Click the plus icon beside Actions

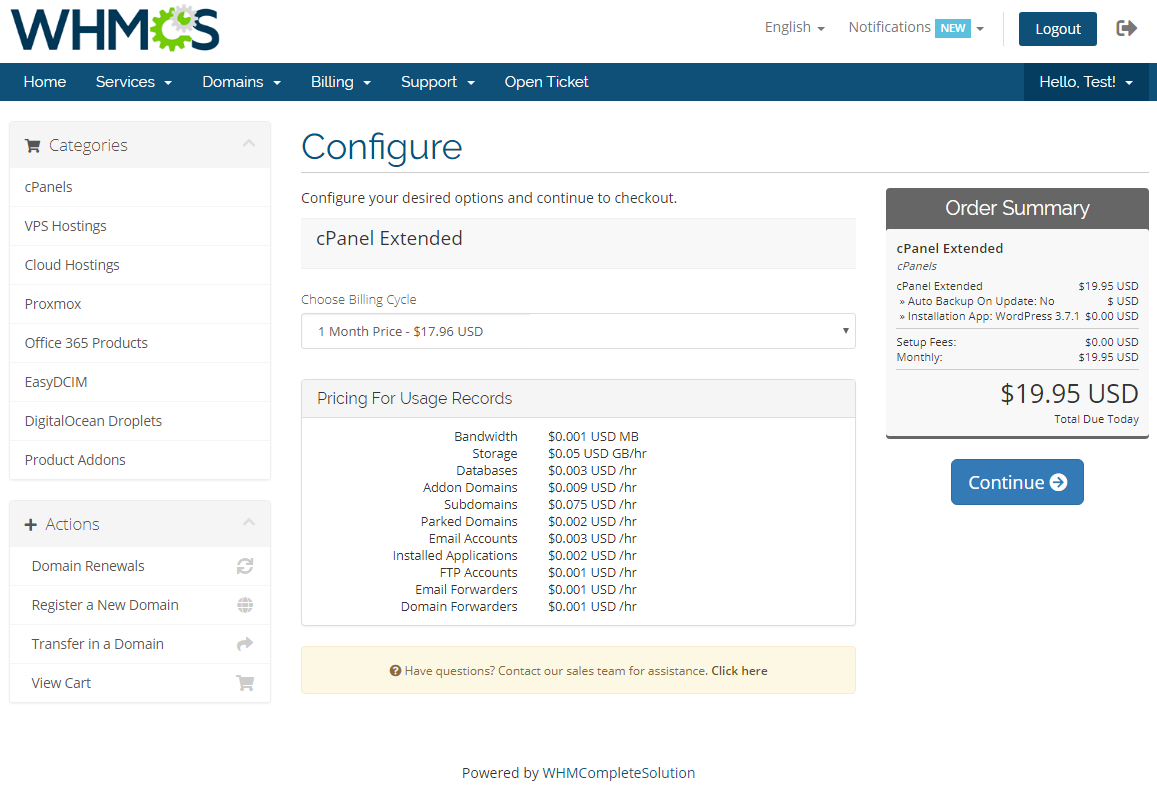[x=31, y=523]
